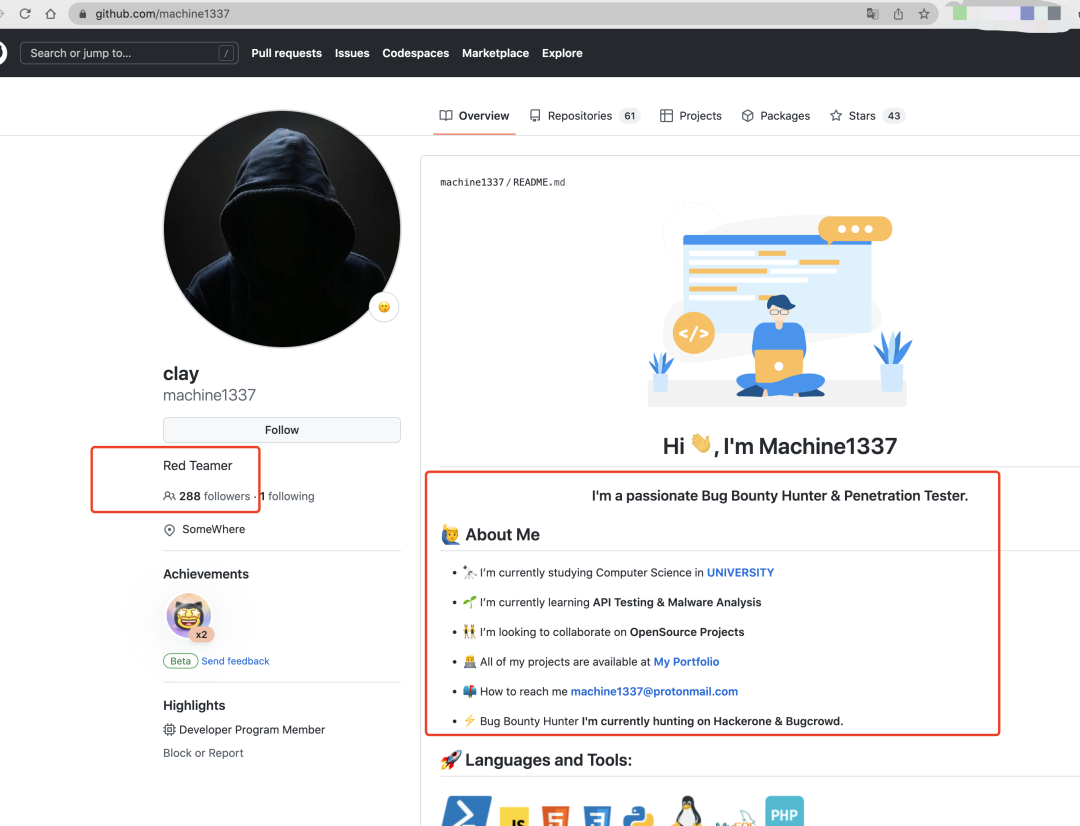Click the lock icon beside github.com URL

click(83, 14)
